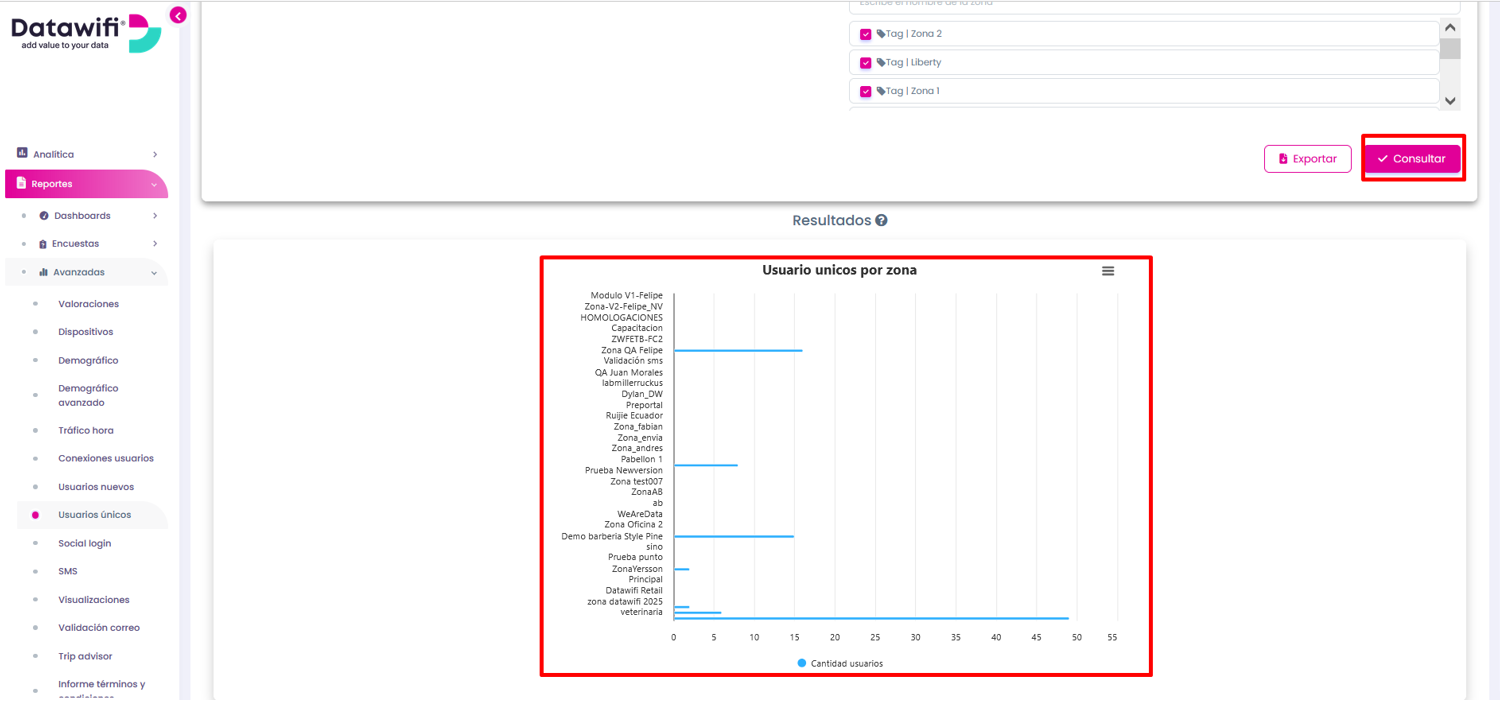Screen dimensions: 1500x702
Task: Open the SMS report
Action: (68, 571)
